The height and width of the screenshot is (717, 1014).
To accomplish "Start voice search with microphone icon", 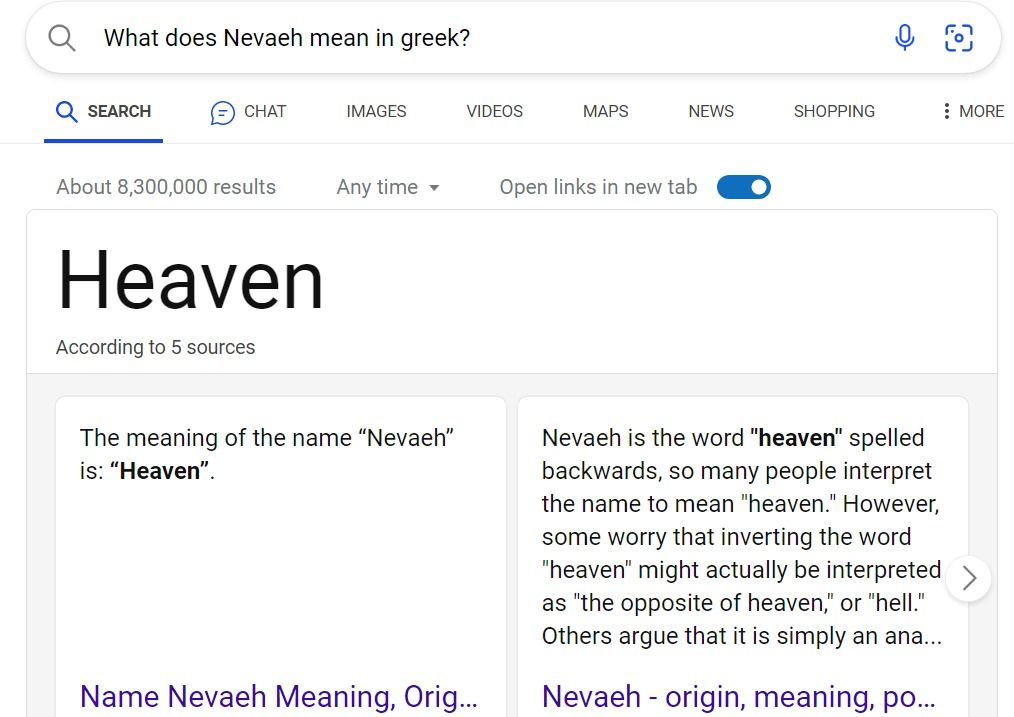I will 905,37.
